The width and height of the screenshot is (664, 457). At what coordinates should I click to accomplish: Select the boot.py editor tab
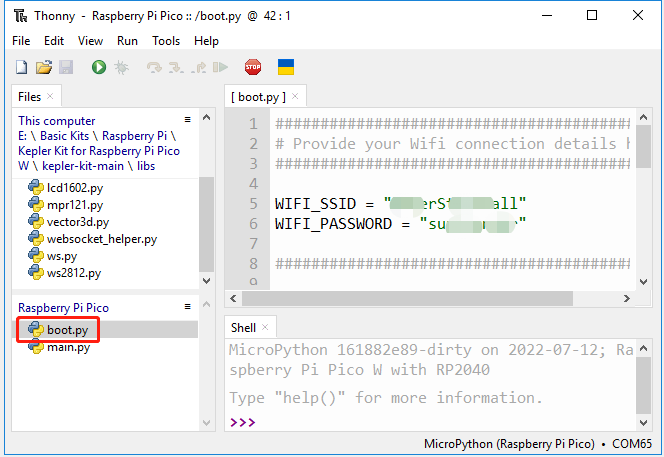tap(258, 97)
